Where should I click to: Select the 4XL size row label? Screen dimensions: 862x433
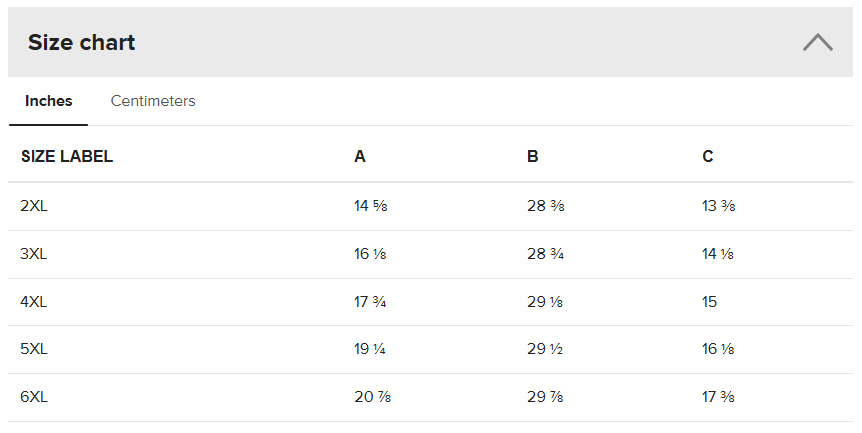pos(34,302)
